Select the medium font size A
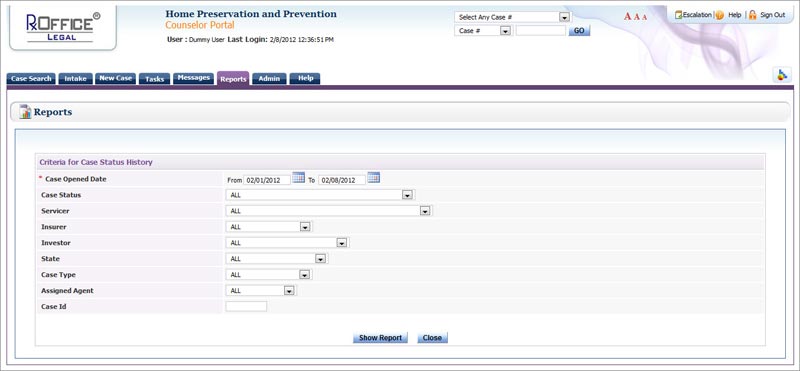The image size is (800, 371). [x=637, y=17]
